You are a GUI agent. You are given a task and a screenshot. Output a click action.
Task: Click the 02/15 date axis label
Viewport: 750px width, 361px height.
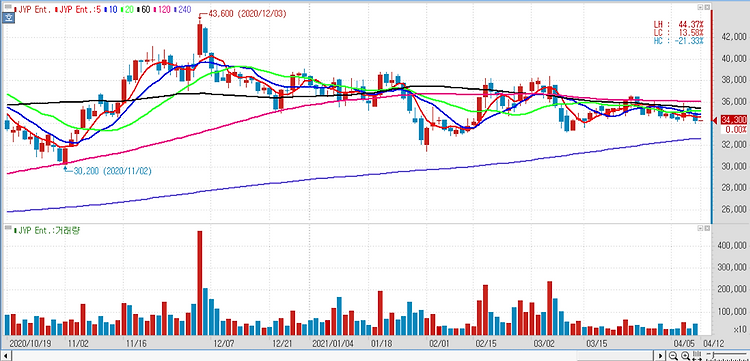coord(486,343)
